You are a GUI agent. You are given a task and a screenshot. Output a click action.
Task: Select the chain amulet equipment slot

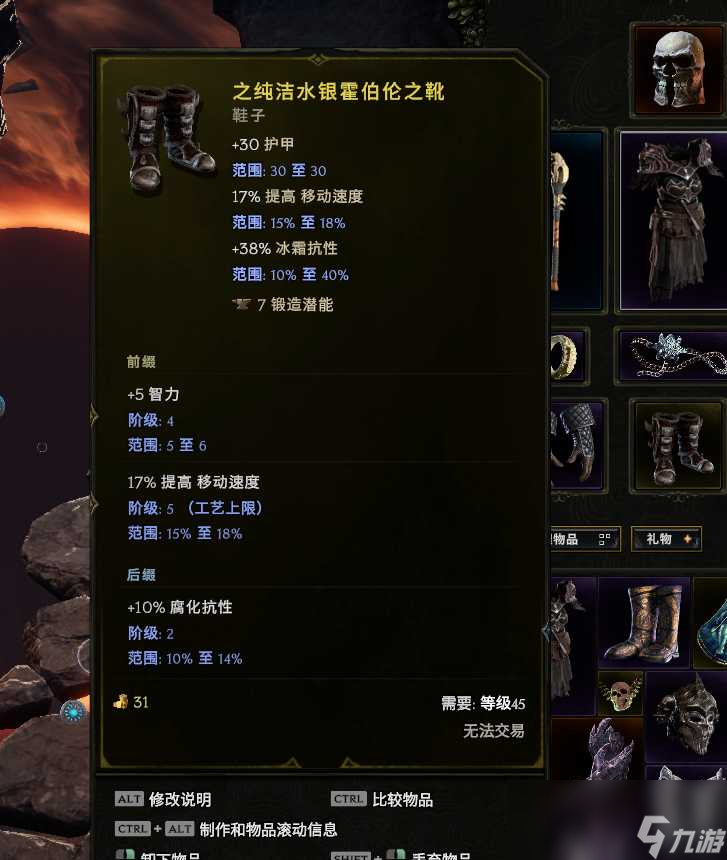click(x=673, y=355)
